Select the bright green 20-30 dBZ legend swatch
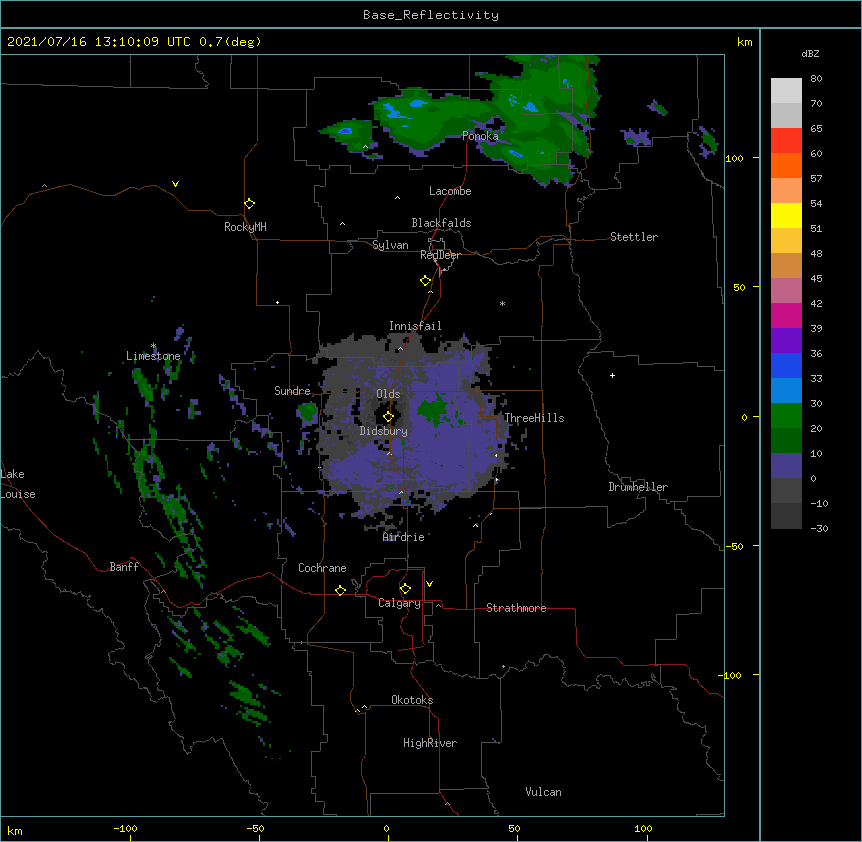The image size is (862, 842). [x=786, y=416]
